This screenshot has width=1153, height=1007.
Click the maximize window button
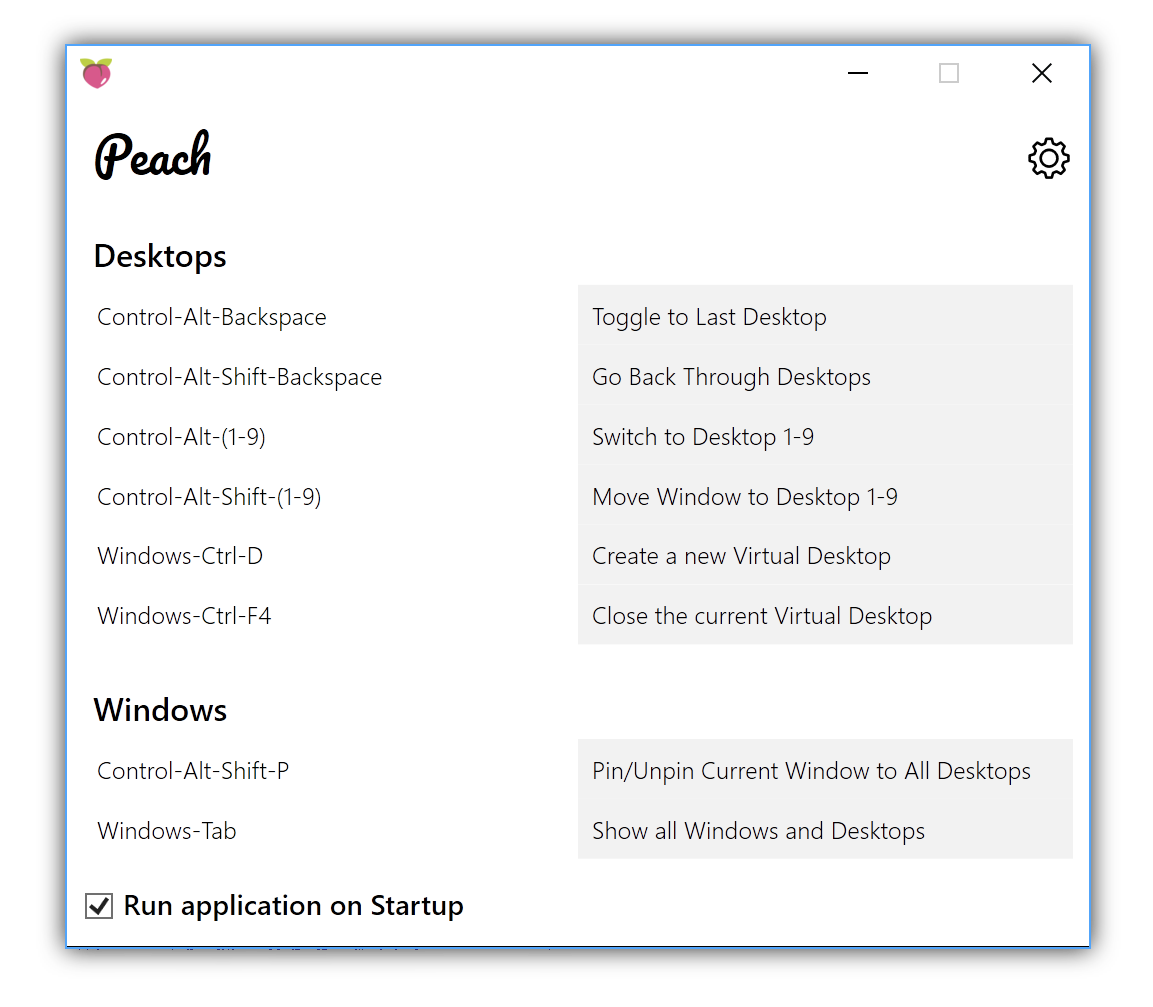(x=949, y=73)
